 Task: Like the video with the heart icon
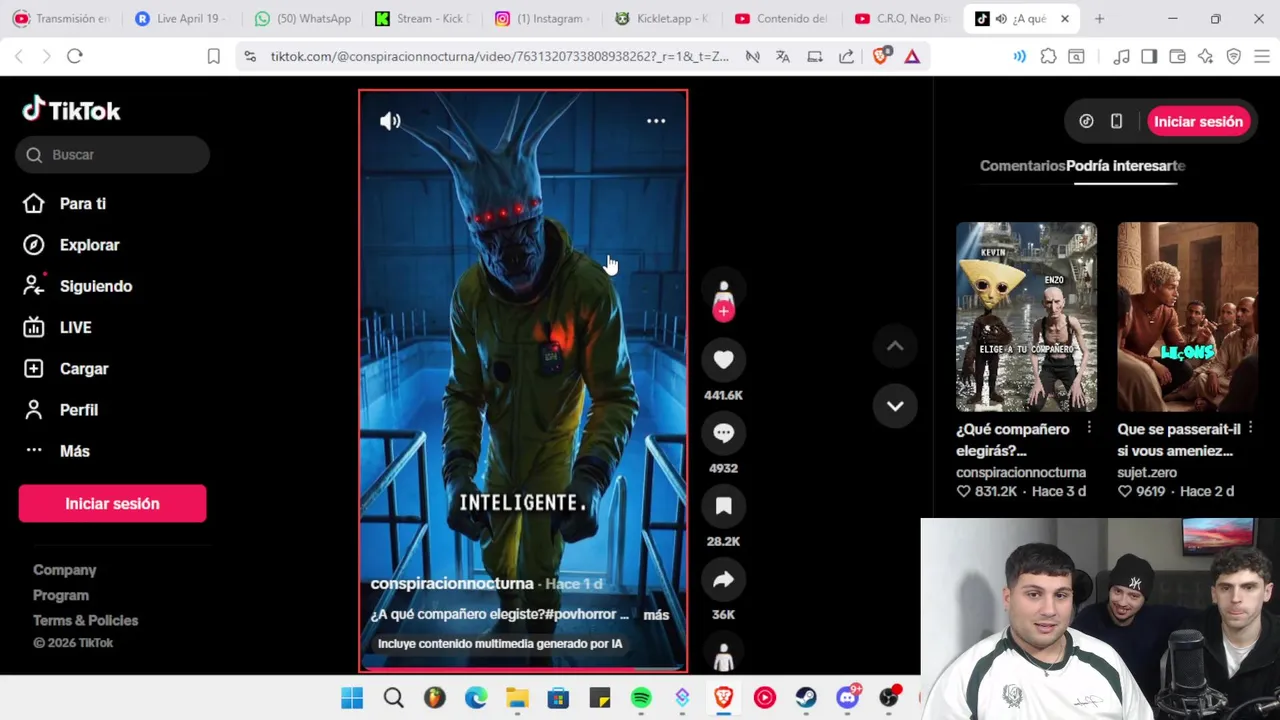(723, 360)
